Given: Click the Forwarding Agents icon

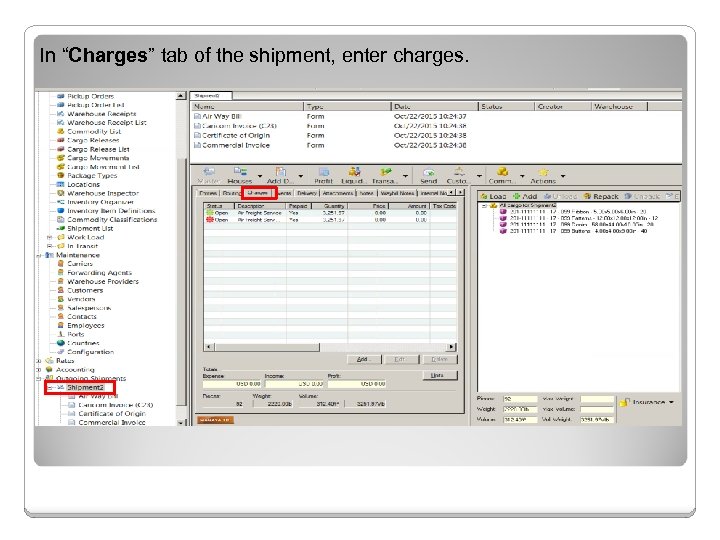Looking at the screenshot, I should click(x=60, y=272).
